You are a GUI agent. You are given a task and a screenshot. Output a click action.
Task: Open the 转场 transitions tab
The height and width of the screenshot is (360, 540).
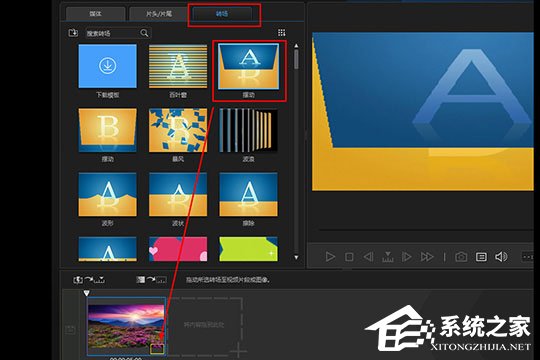(x=222, y=14)
